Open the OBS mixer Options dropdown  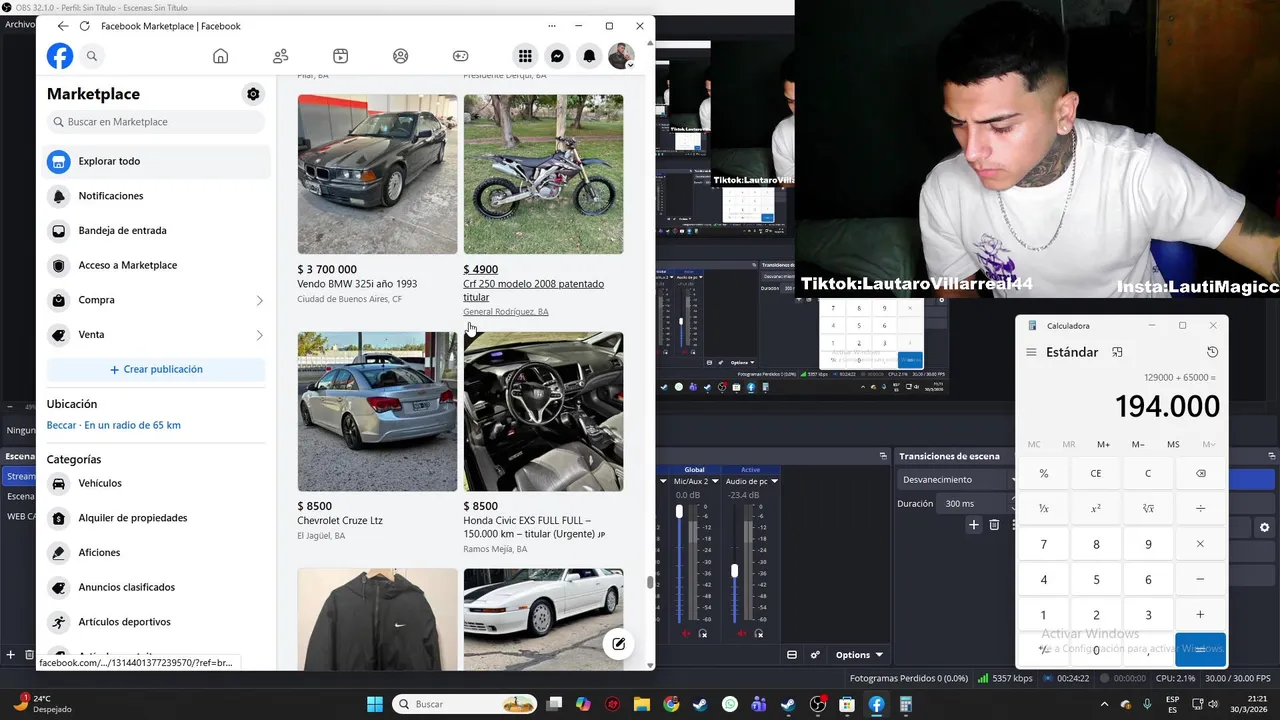pos(859,655)
